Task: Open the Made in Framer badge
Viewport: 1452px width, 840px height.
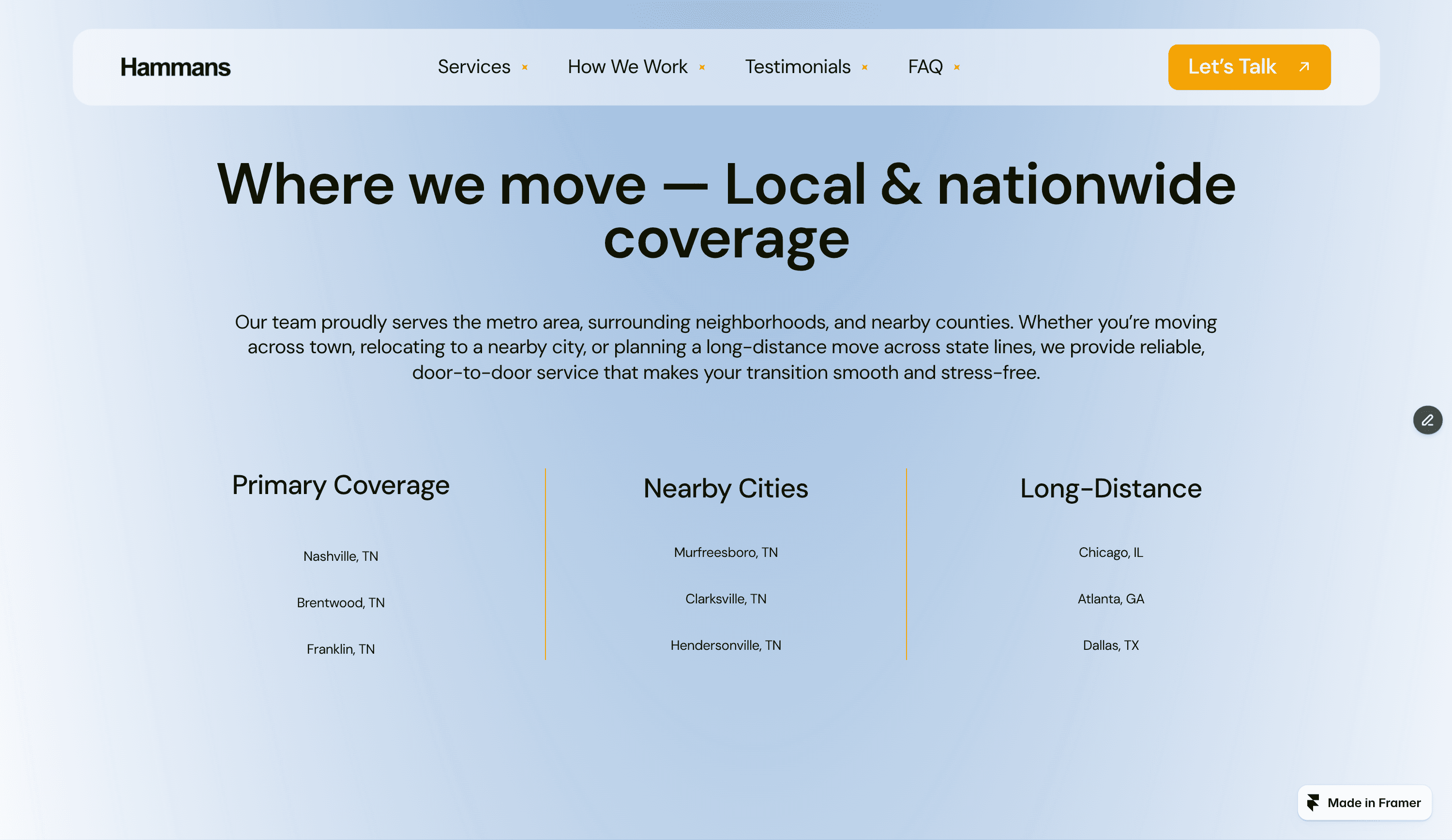Action: coord(1373,803)
